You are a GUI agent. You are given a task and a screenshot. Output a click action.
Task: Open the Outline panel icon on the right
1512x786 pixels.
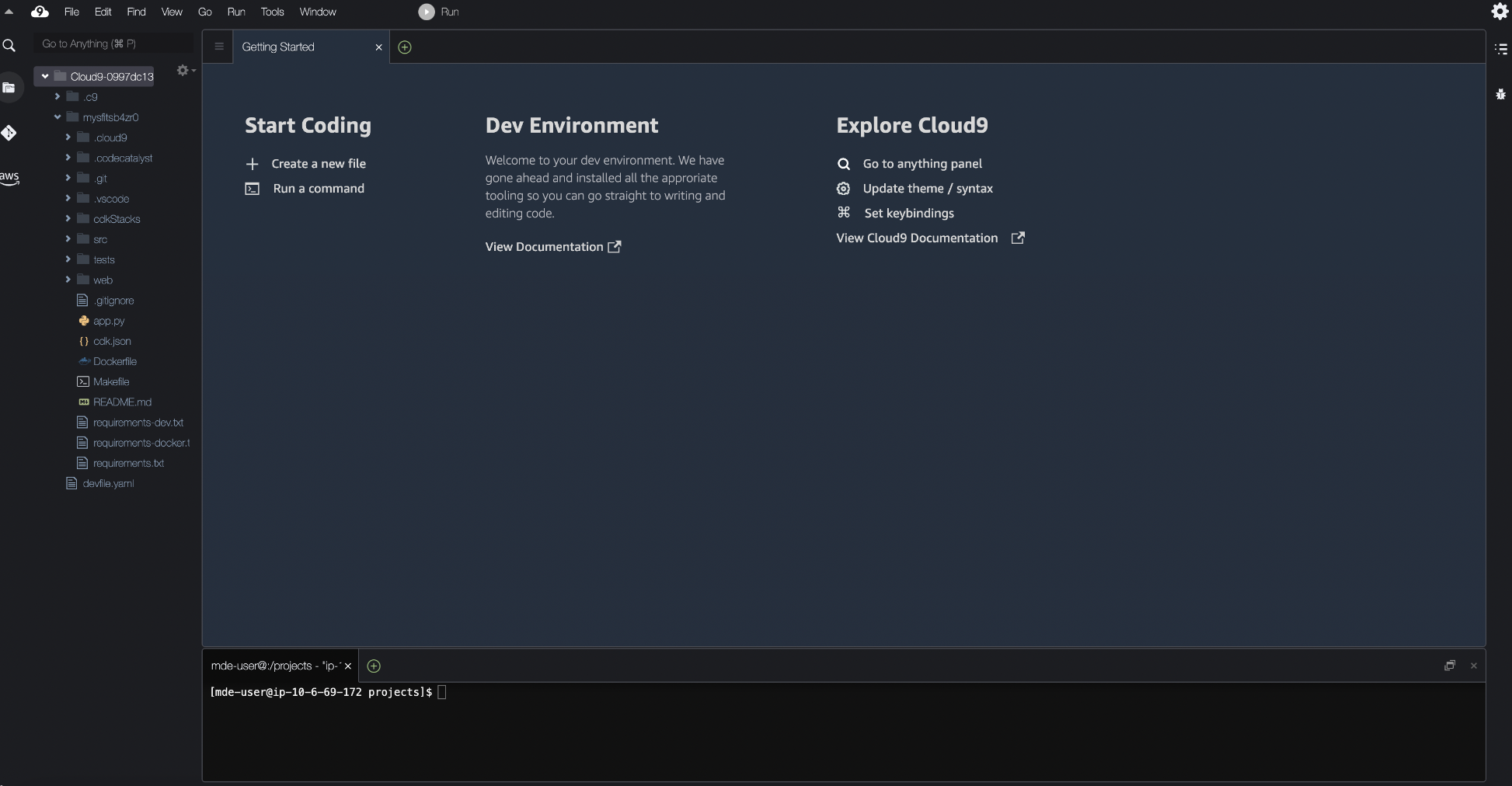pos(1501,48)
